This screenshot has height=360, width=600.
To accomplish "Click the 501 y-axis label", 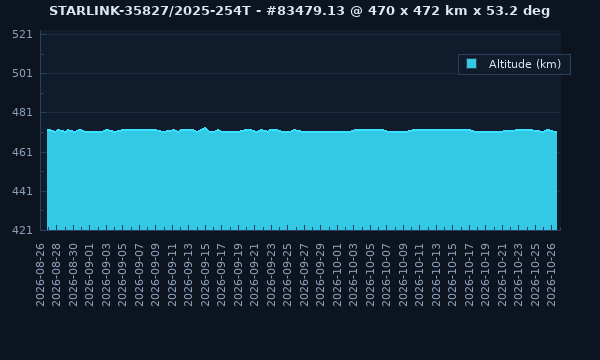I will pos(22,73).
